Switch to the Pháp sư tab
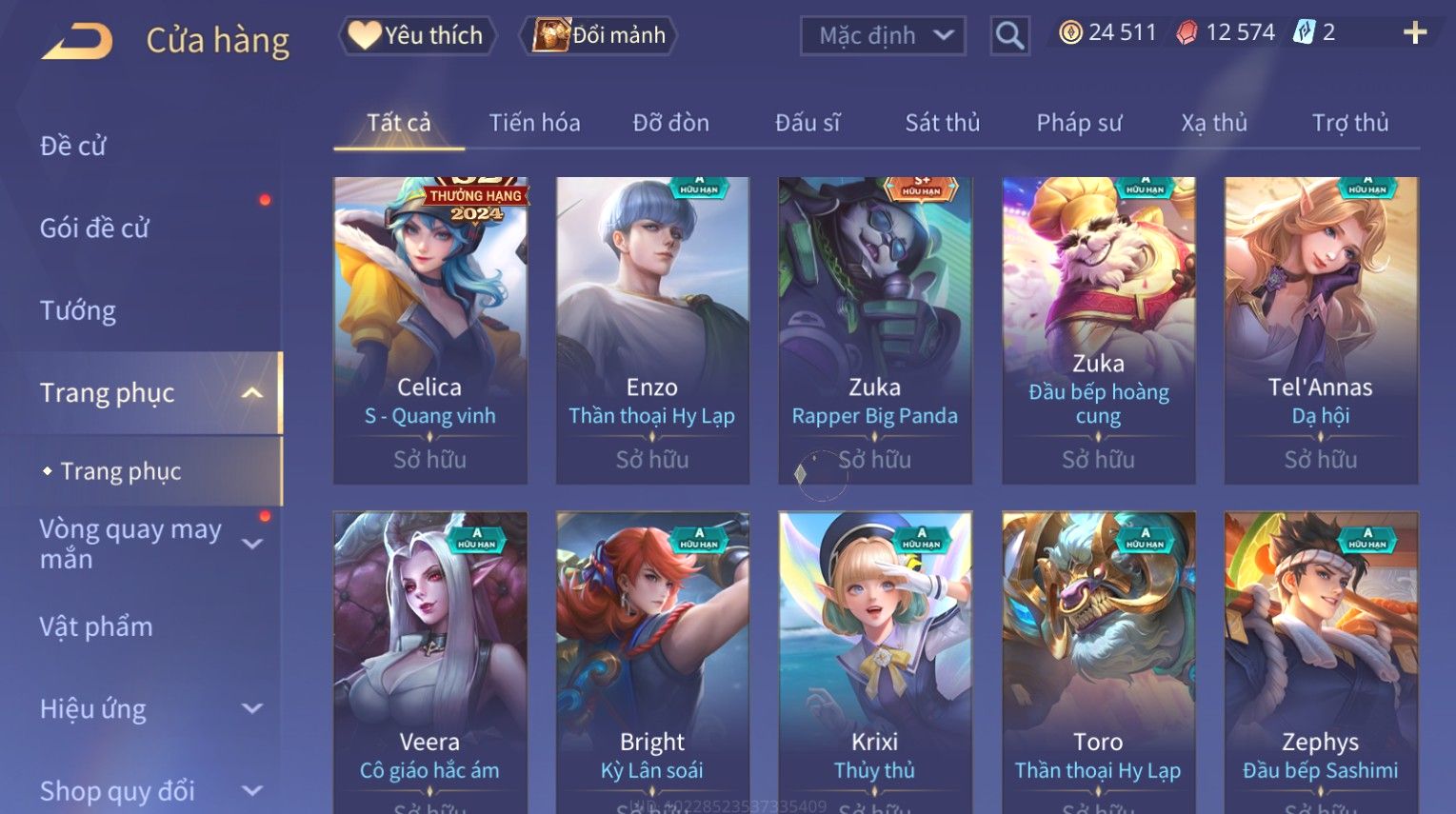This screenshot has width=1456, height=814. point(1079,123)
